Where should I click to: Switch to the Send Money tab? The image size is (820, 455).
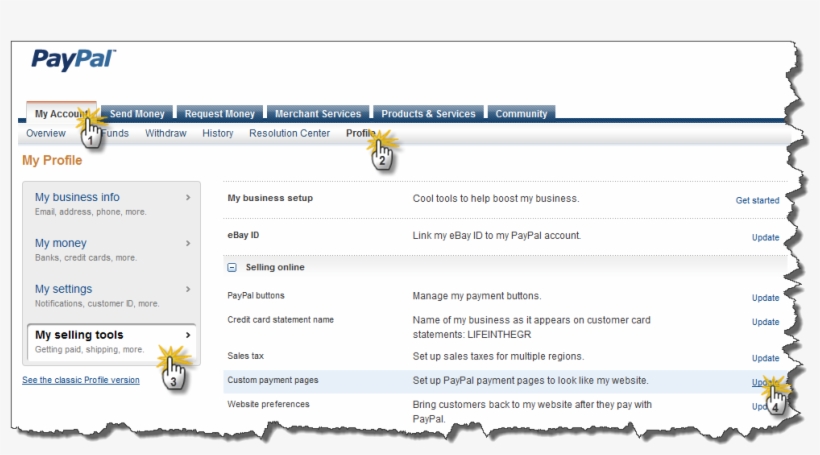tap(137, 113)
